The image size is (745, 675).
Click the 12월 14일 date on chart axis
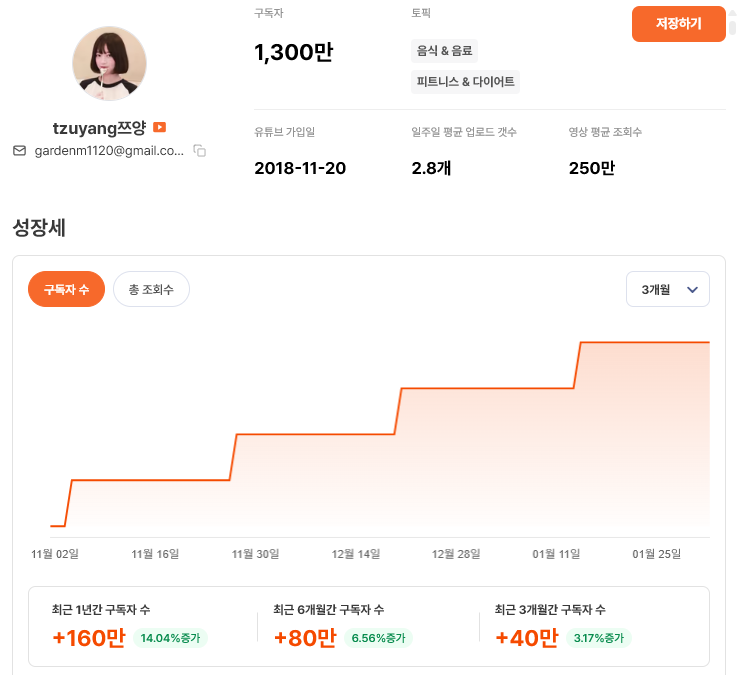pyautogui.click(x=356, y=553)
